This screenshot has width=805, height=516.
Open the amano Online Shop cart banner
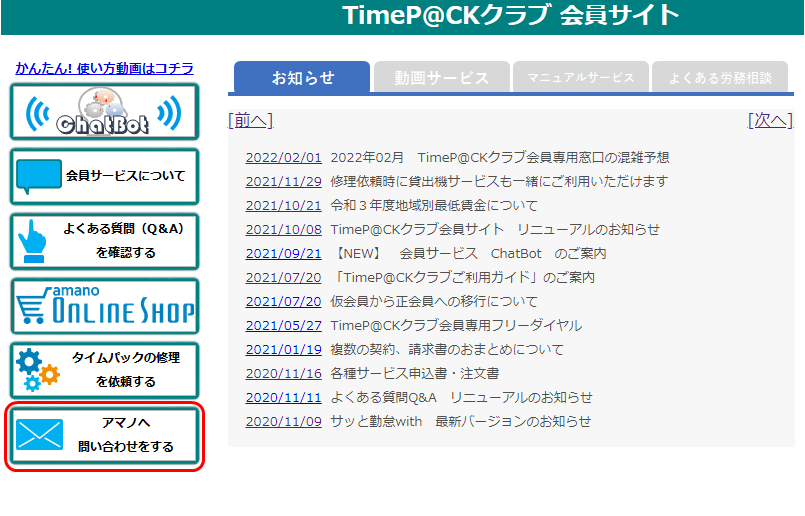[x=104, y=306]
